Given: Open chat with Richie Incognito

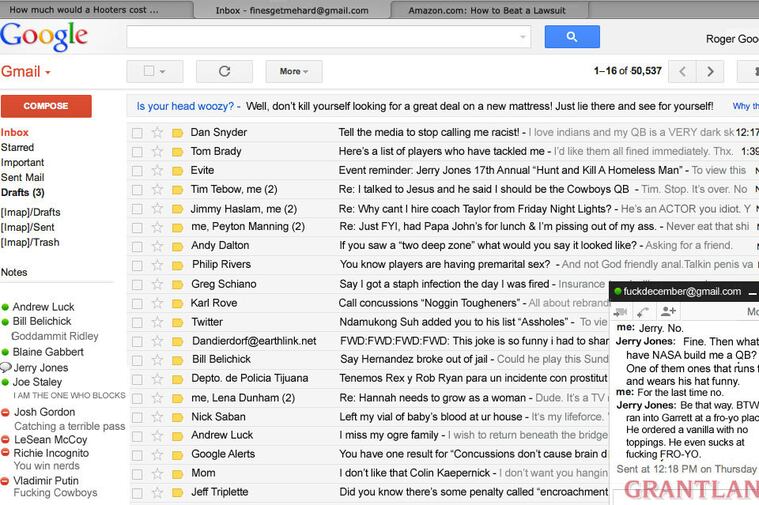Looking at the screenshot, I should pos(51,453).
